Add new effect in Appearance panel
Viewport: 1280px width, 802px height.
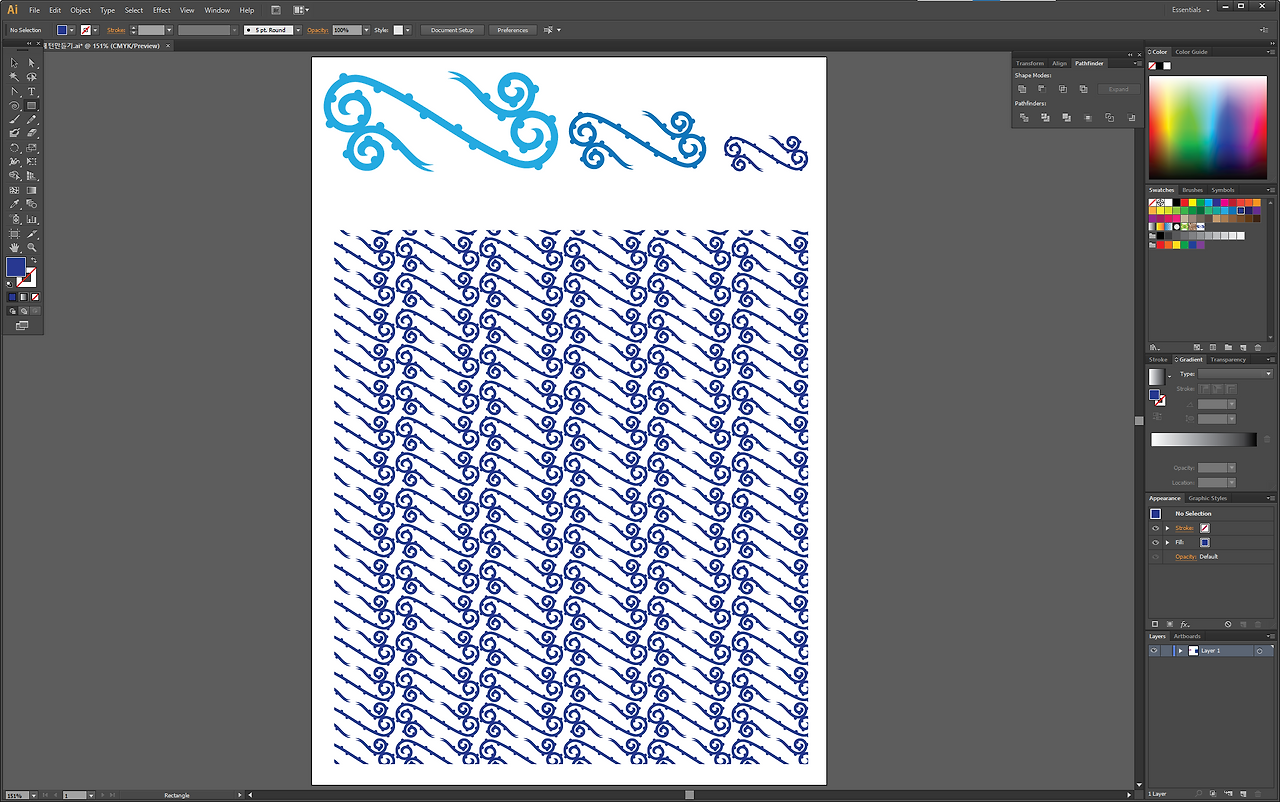[1185, 624]
